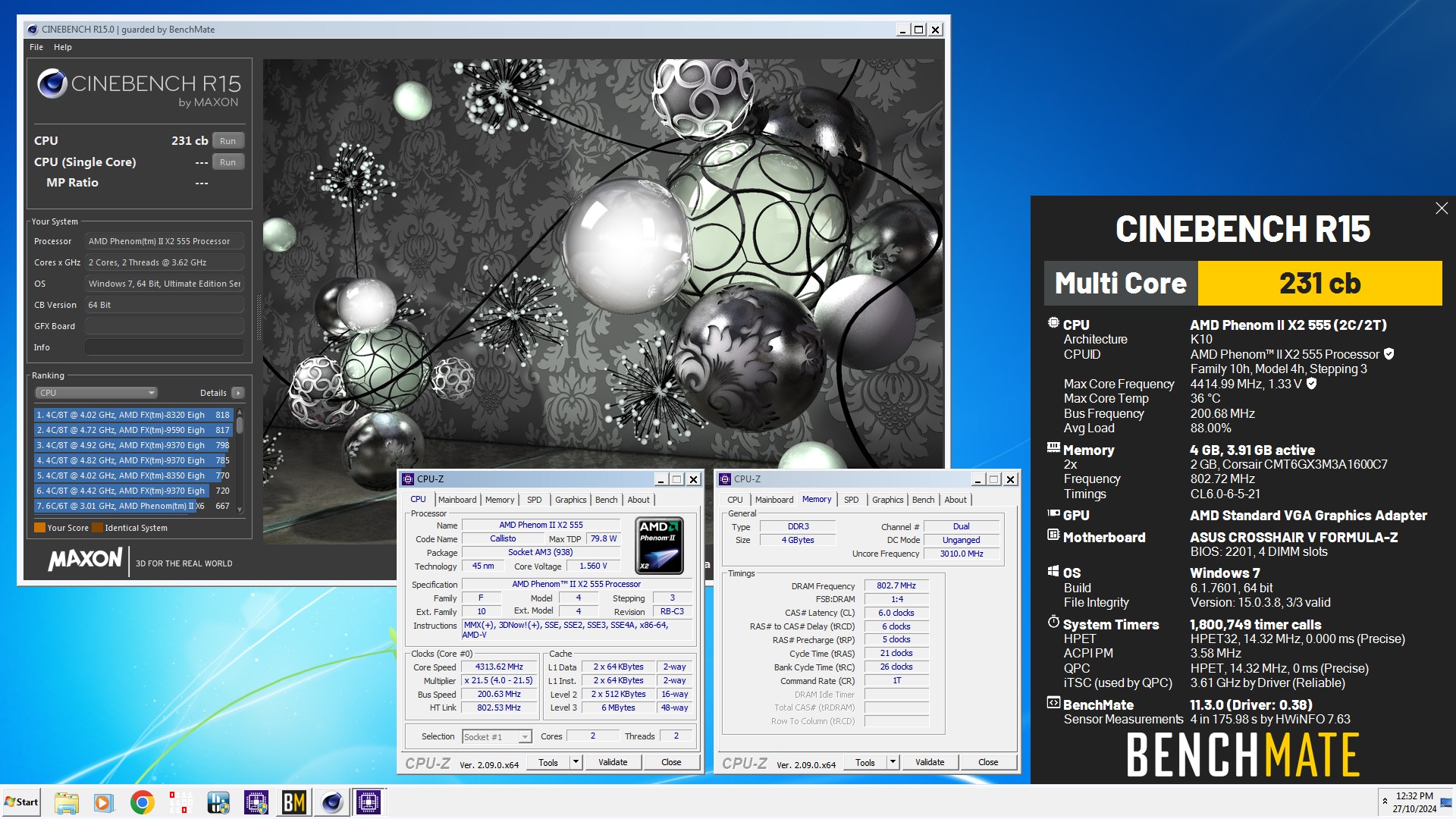Open the Ranking CPU dropdown

click(96, 393)
